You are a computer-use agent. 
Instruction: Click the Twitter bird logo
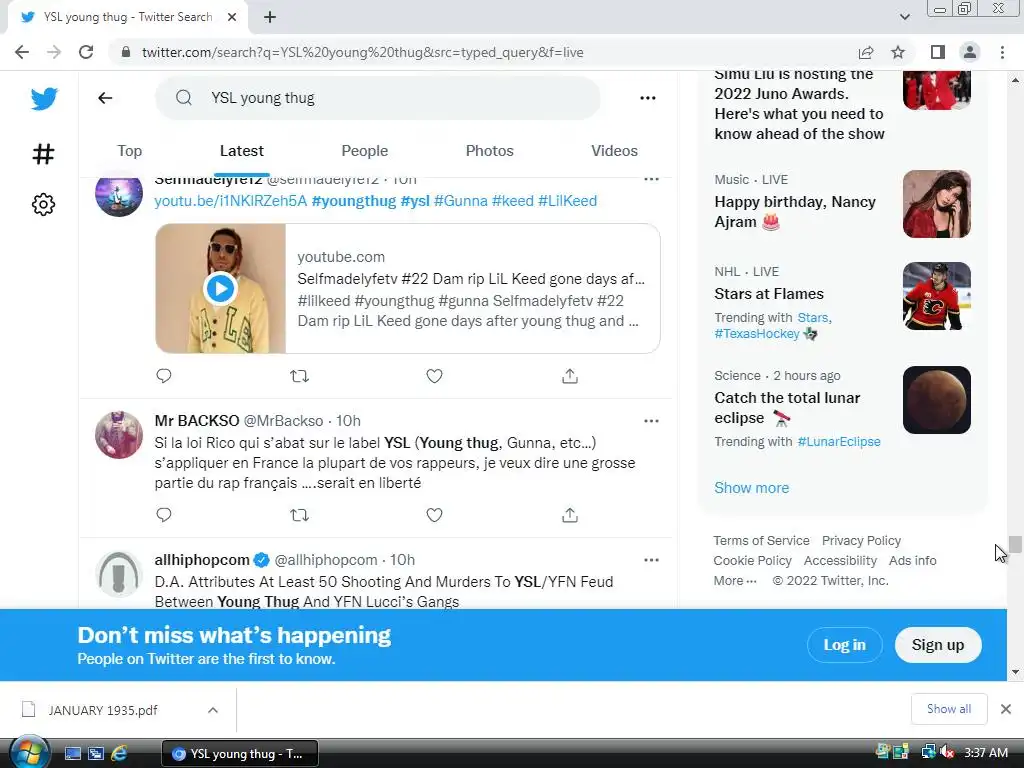pyautogui.click(x=44, y=99)
